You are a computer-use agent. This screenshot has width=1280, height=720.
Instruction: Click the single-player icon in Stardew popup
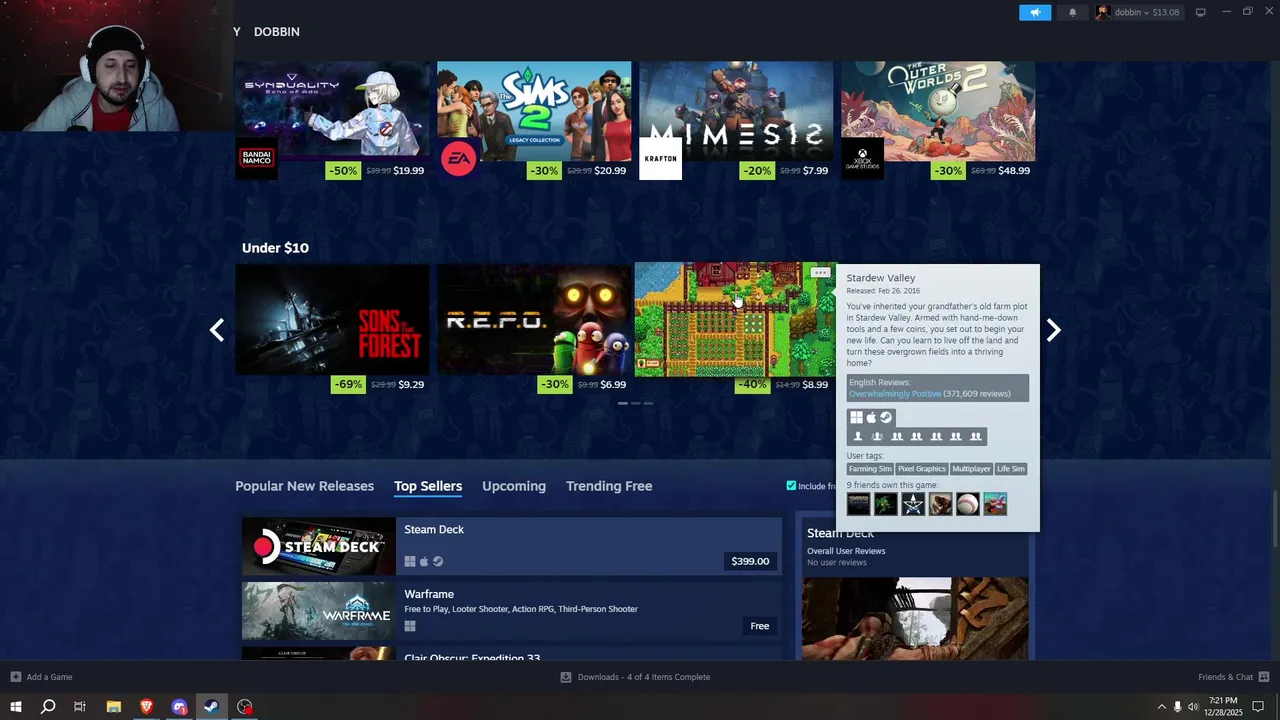[857, 436]
